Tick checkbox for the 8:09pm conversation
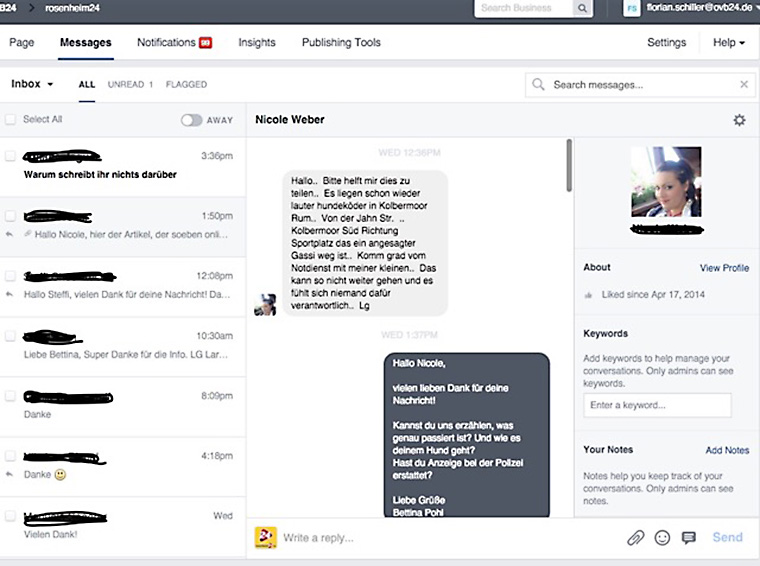 tap(10, 396)
